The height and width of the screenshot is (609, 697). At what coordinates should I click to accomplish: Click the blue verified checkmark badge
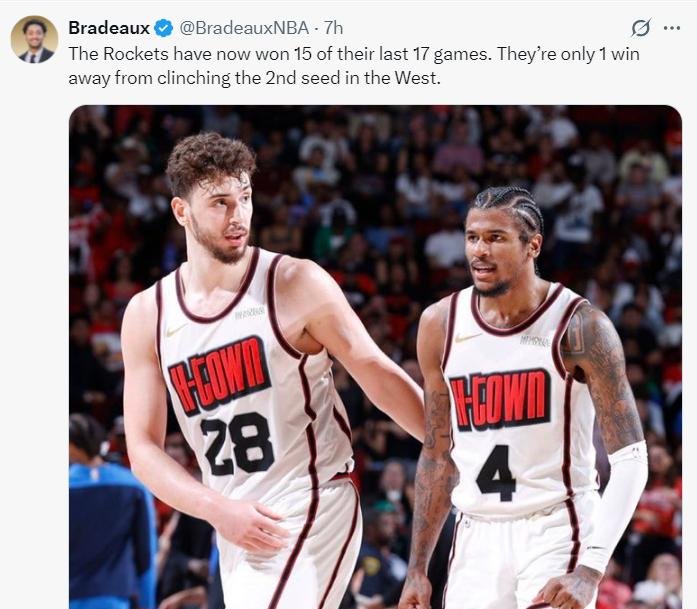tap(163, 28)
